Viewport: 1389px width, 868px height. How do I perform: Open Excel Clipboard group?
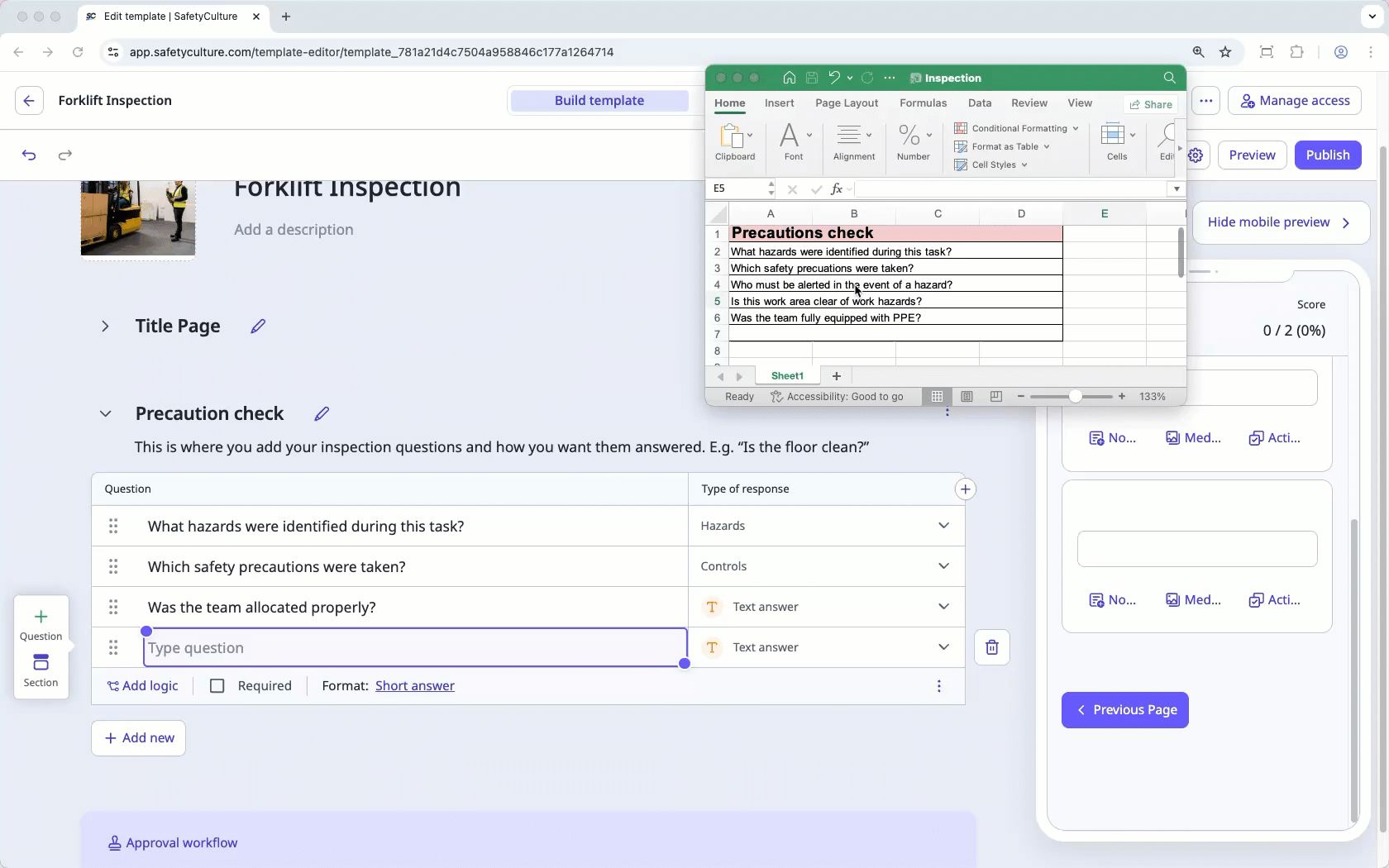pos(735,142)
